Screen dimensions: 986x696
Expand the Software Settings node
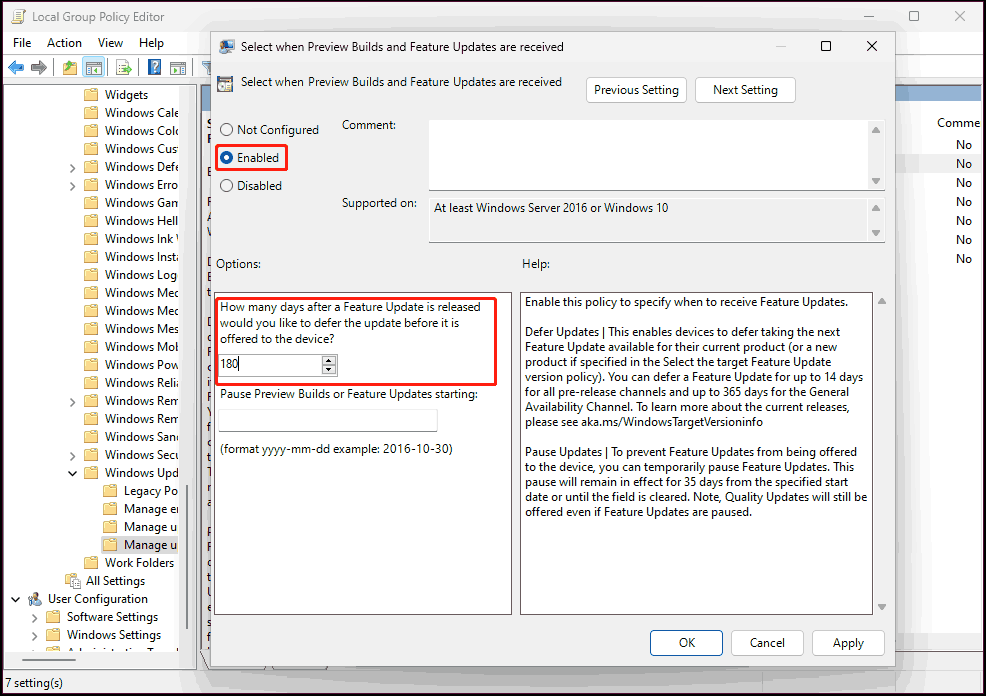35,618
